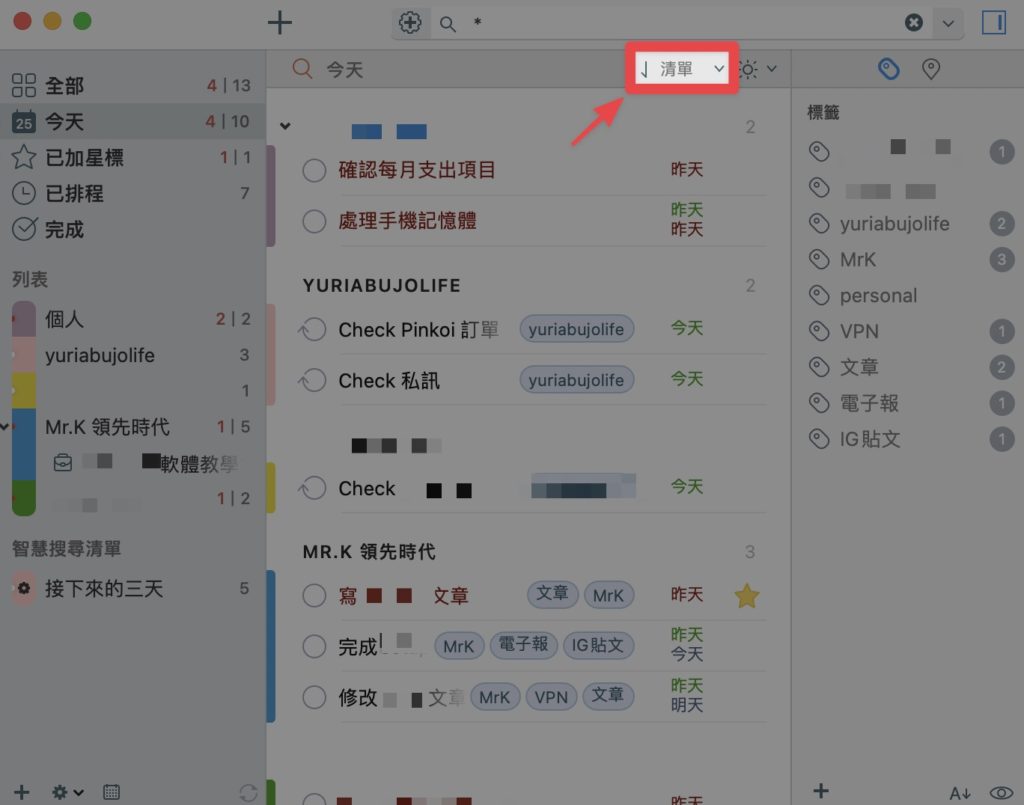Open the 接下來的三天 smart list
This screenshot has width=1024, height=805.
coord(133,588)
